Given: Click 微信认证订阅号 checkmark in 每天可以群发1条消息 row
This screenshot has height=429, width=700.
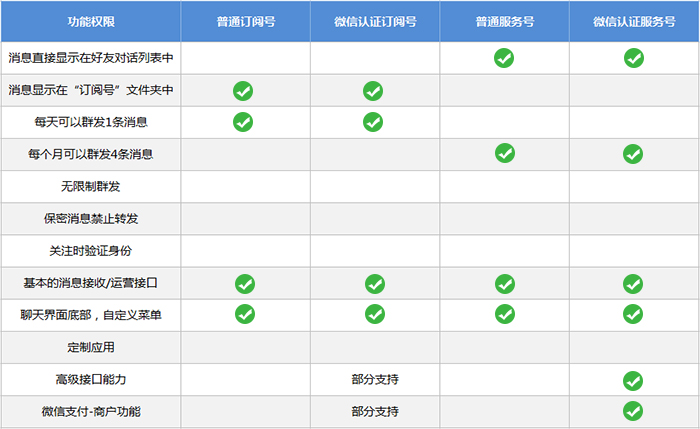Looking at the screenshot, I should pyautogui.click(x=373, y=122).
